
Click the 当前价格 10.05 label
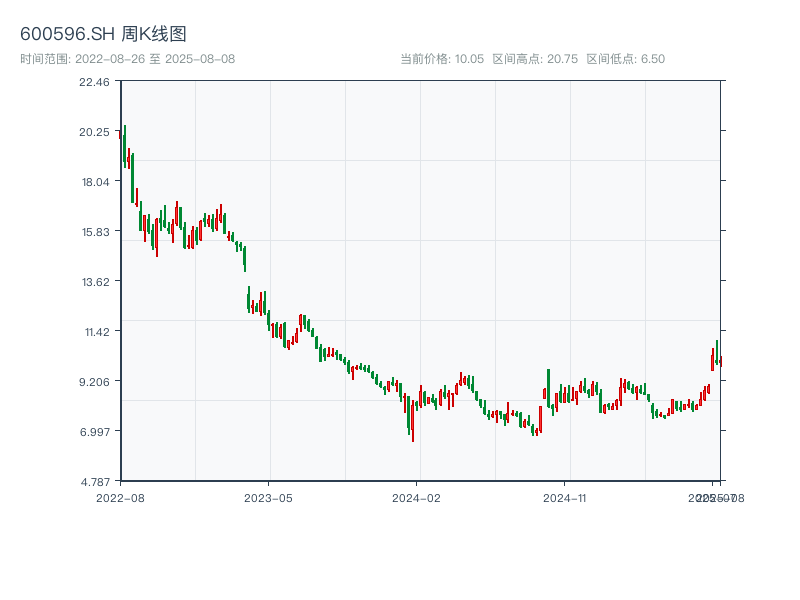coord(442,59)
